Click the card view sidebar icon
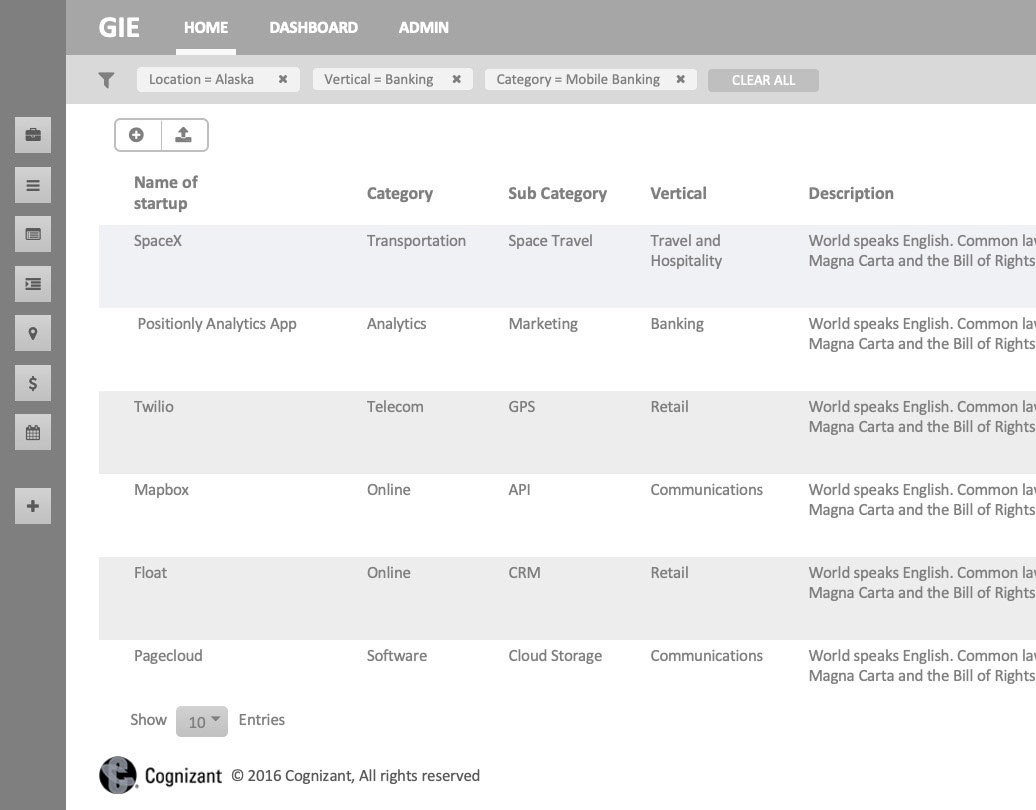The width and height of the screenshot is (1036, 810). point(33,234)
